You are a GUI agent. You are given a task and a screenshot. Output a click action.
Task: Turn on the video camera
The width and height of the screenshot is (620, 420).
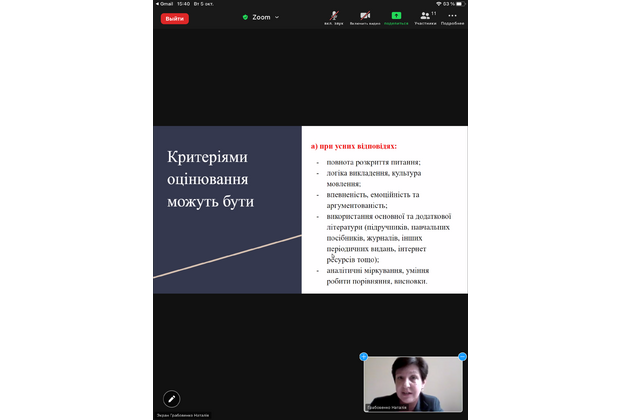tap(365, 17)
